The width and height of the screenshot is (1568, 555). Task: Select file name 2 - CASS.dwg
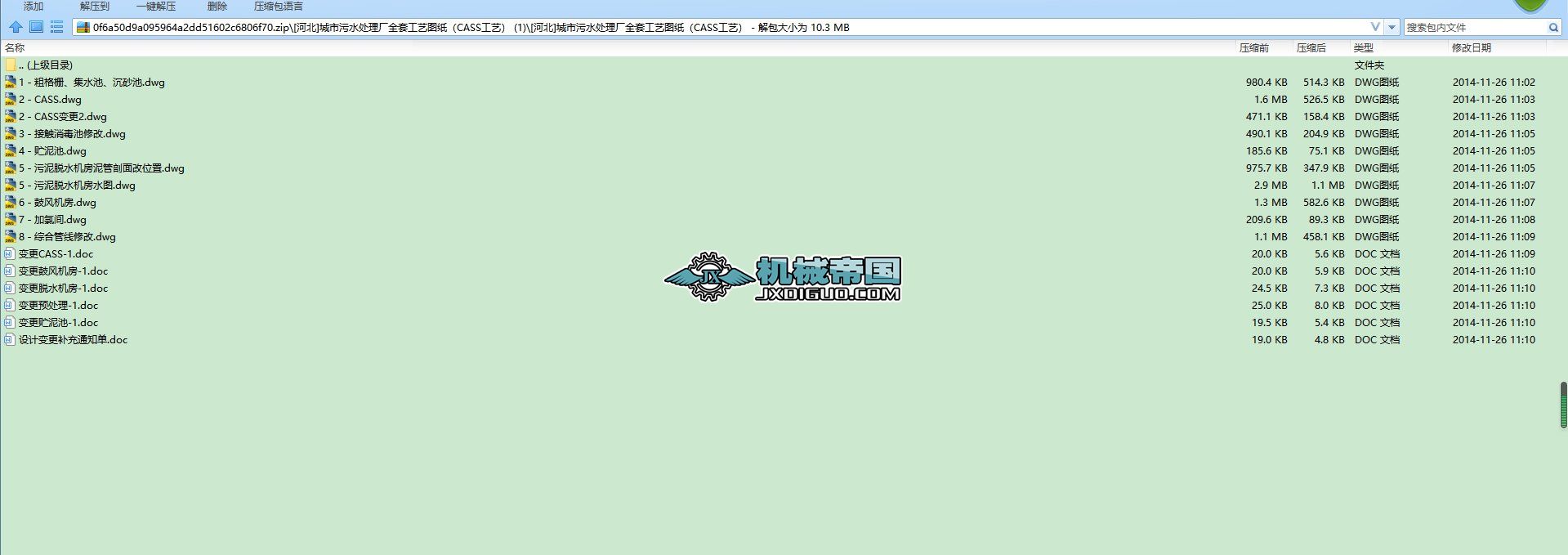tap(50, 99)
